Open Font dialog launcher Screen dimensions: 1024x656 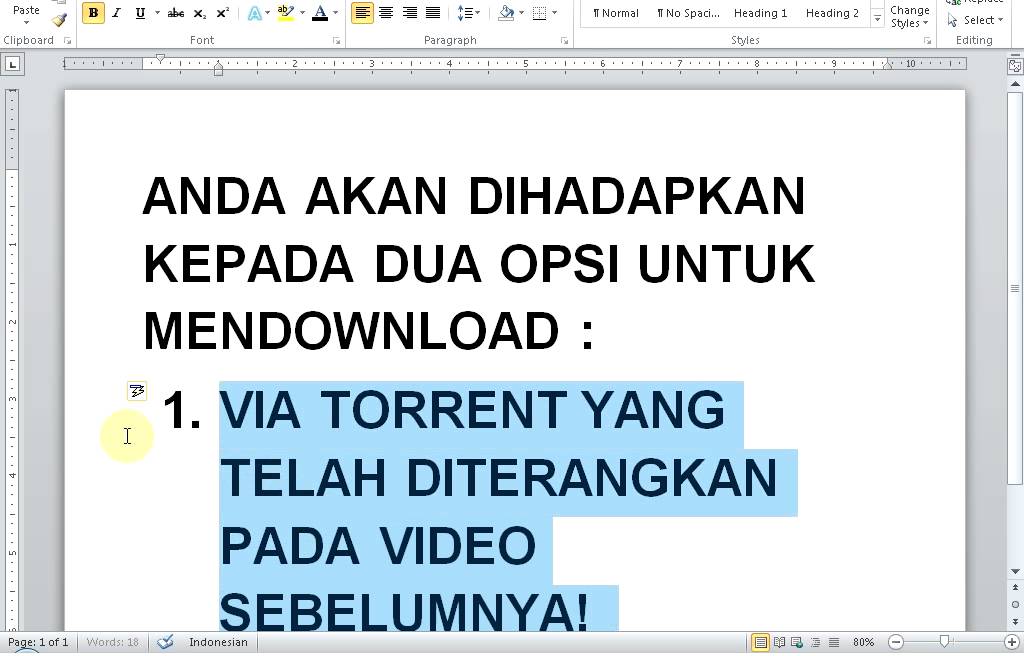(336, 41)
